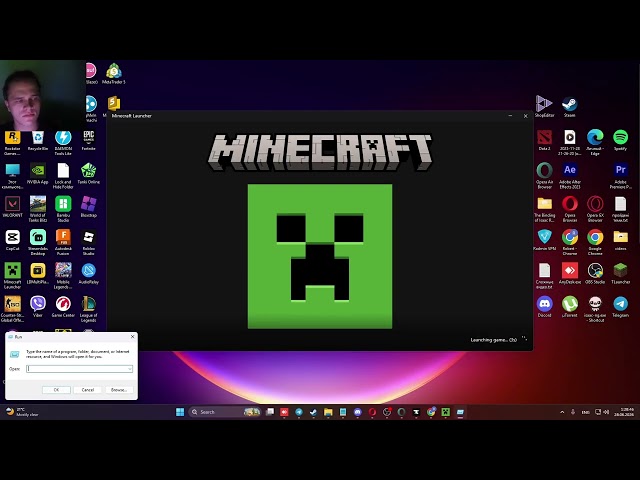The width and height of the screenshot is (640, 480).
Task: Select the Bloxstrap desktop icon
Action: (89, 207)
